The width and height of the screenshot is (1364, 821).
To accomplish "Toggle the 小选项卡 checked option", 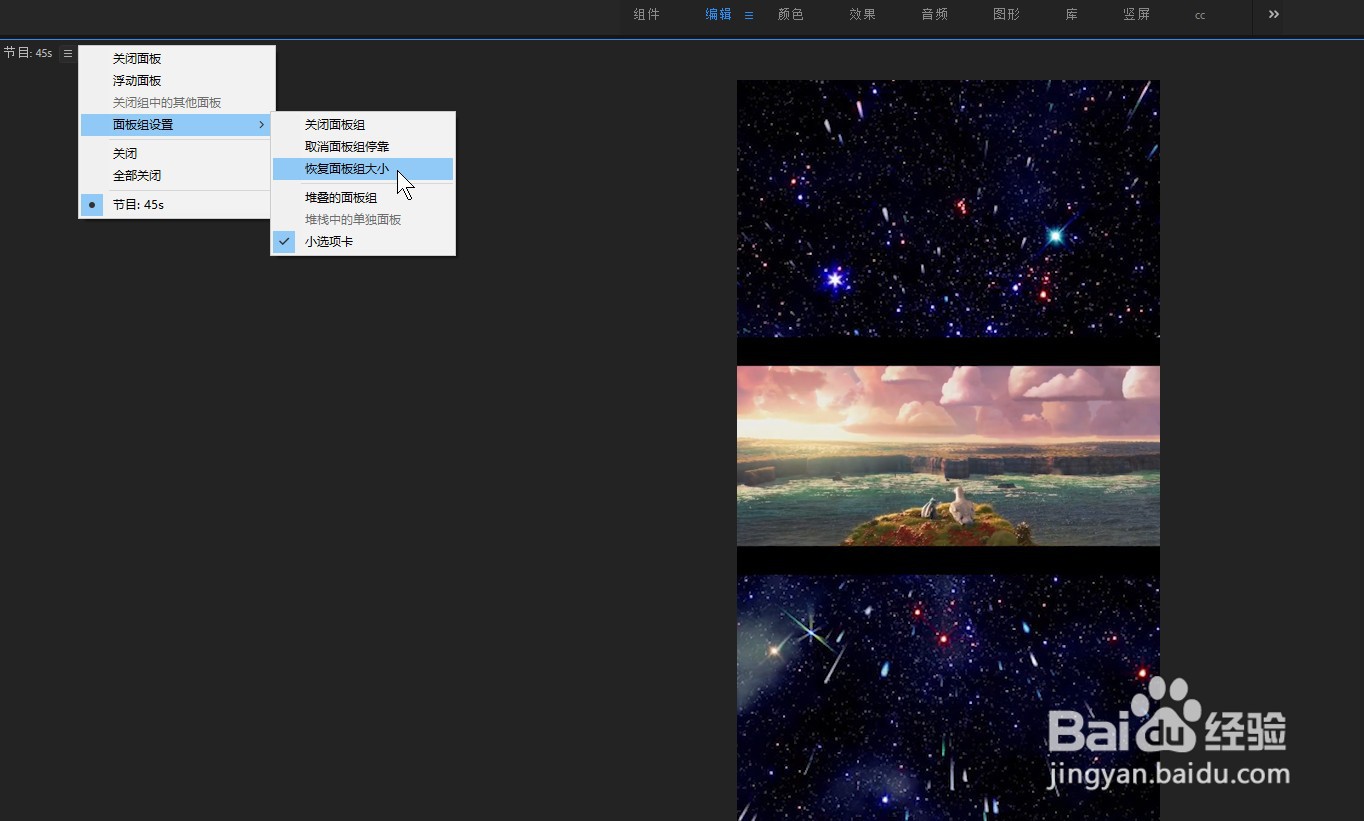I will [363, 242].
